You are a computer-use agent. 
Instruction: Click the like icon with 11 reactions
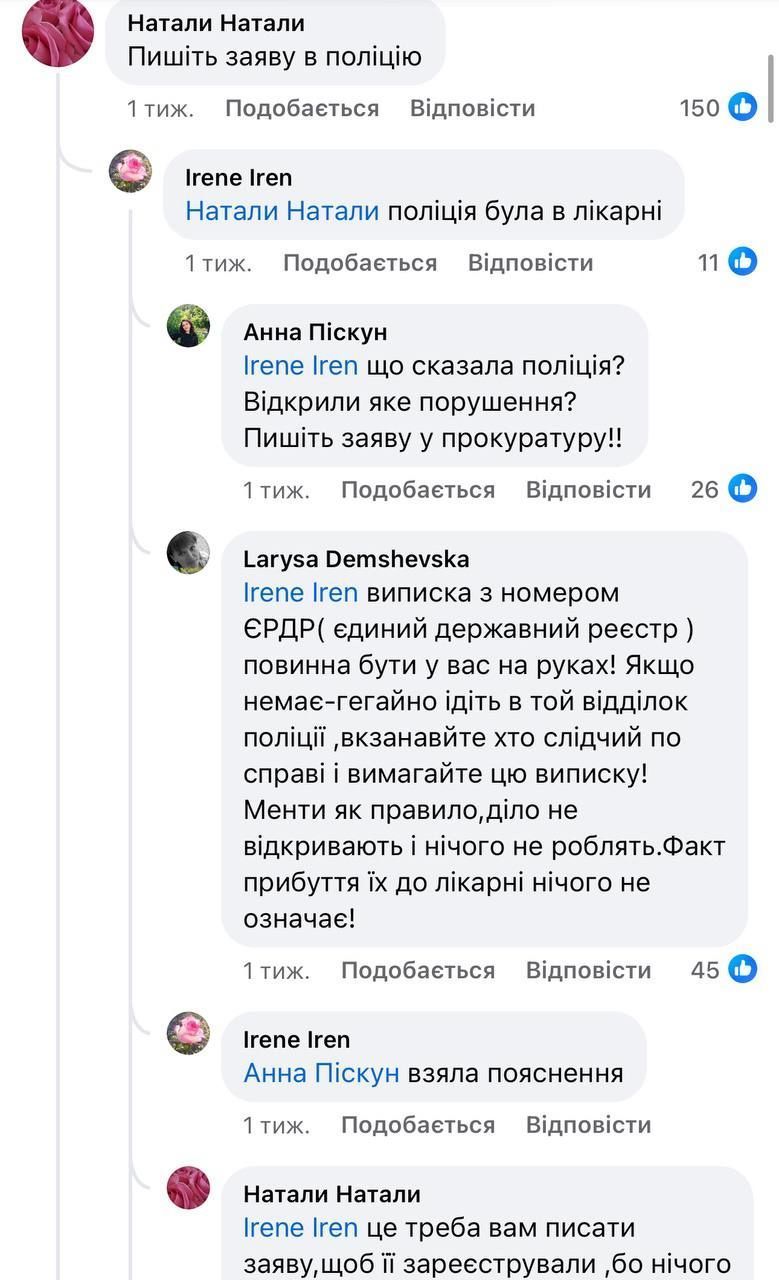[742, 262]
